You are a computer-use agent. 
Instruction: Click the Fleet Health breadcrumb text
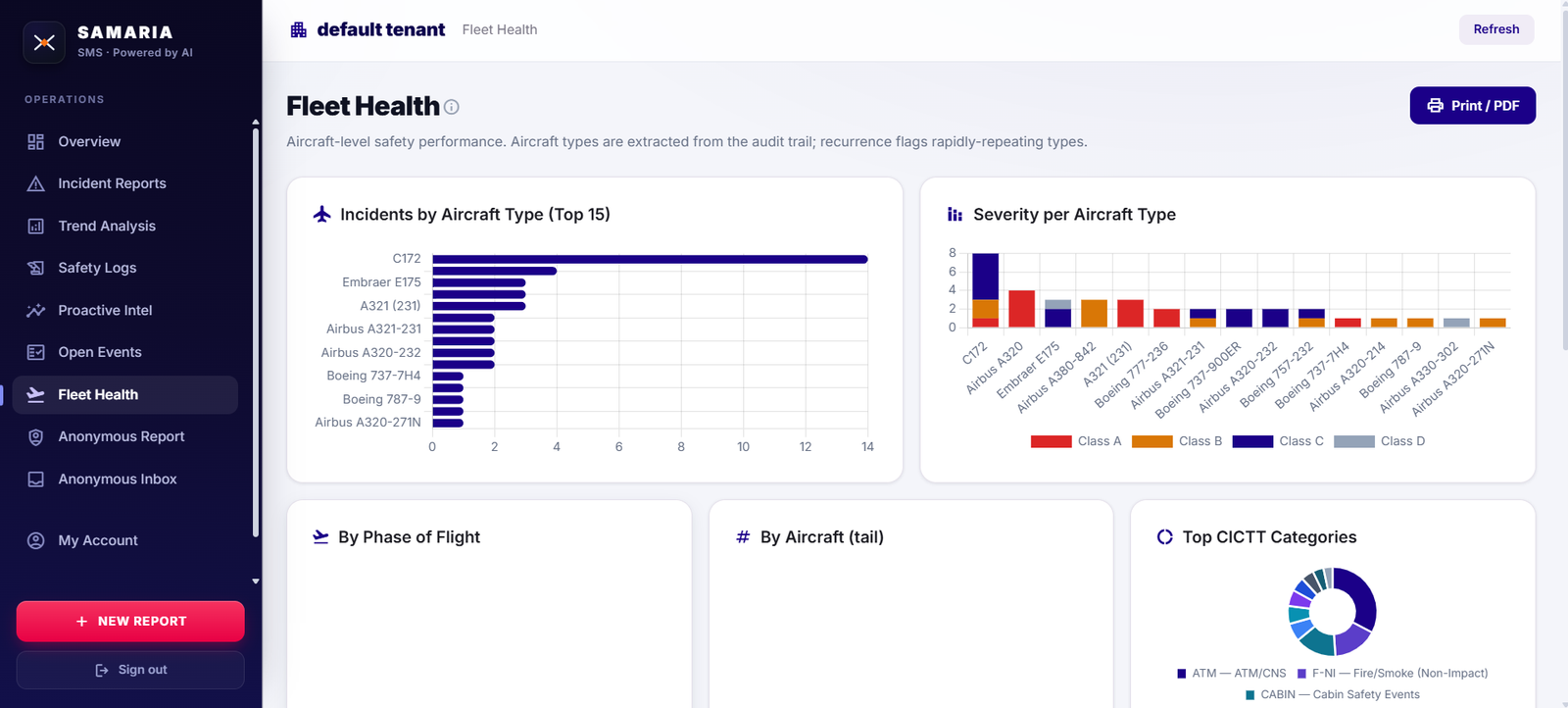pyautogui.click(x=500, y=29)
